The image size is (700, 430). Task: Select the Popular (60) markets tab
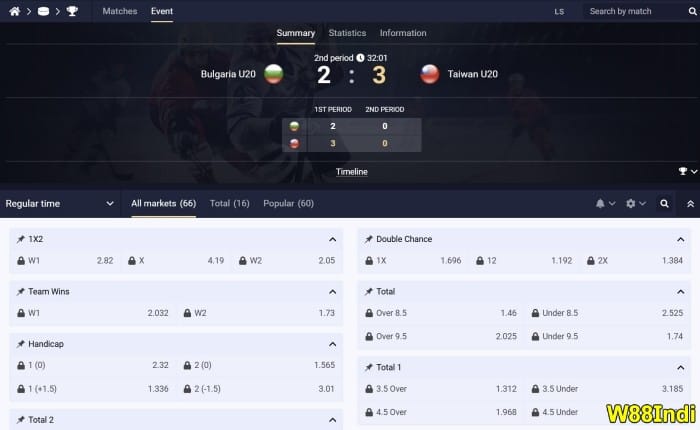[x=288, y=203]
